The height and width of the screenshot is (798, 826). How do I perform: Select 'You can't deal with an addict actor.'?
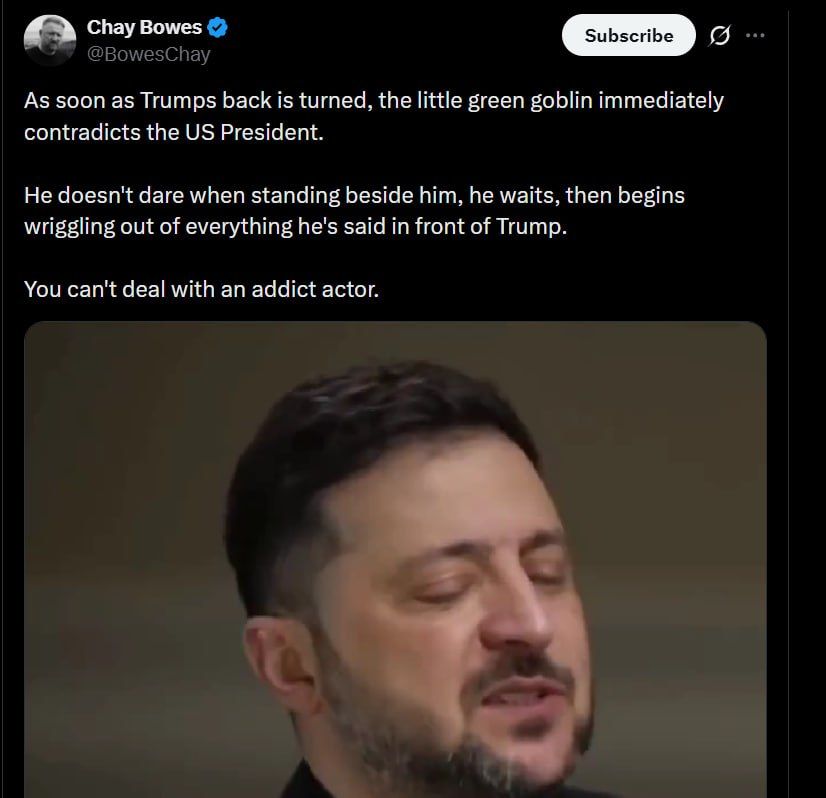201,289
